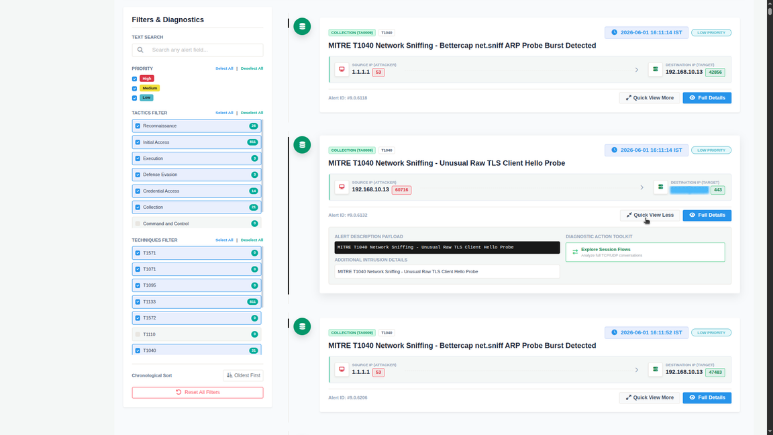Viewport: 773px width, 435px height.
Task: Click Explore Session Flows action
Action: coord(645,252)
